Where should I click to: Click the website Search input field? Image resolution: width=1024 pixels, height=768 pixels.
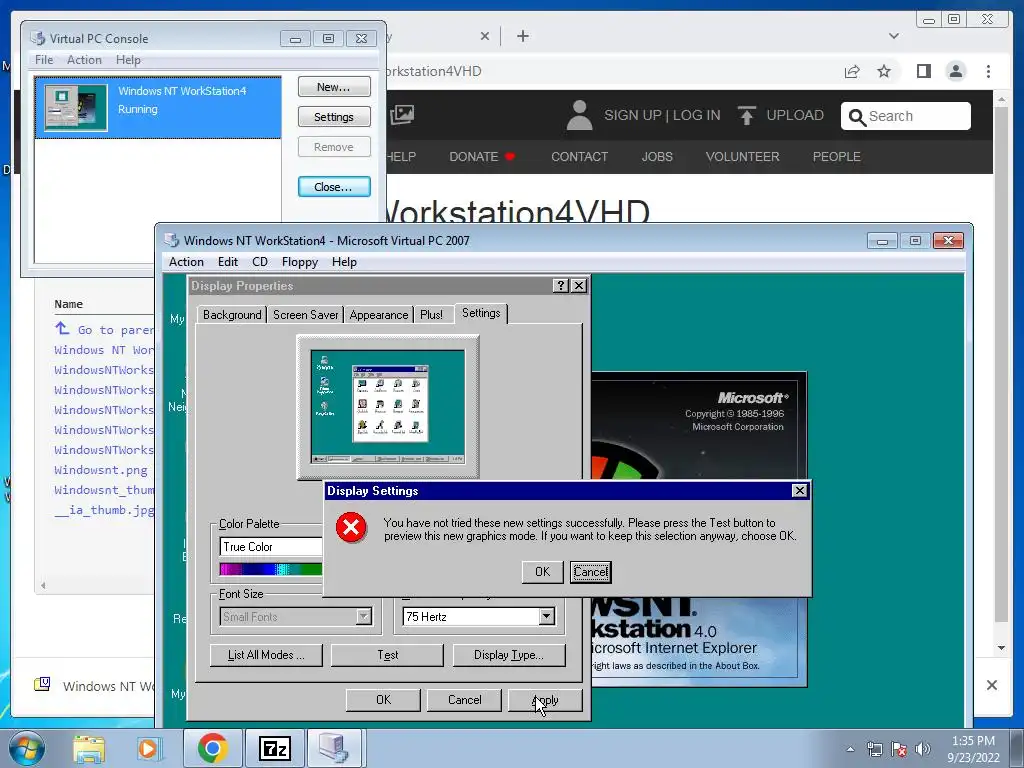click(905, 116)
